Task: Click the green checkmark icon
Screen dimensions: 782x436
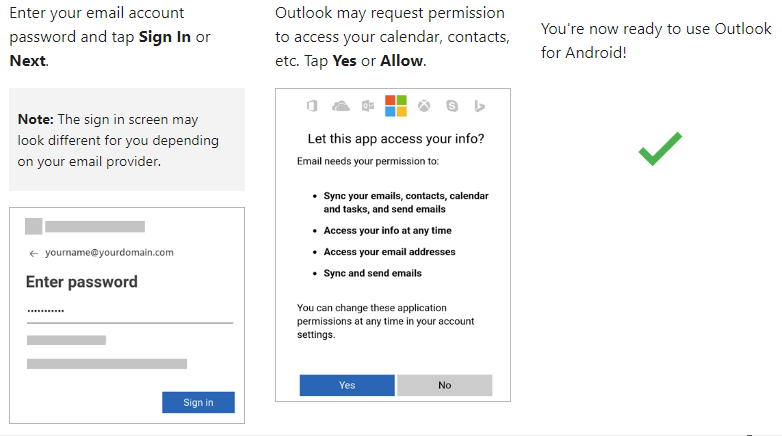Action: (660, 149)
